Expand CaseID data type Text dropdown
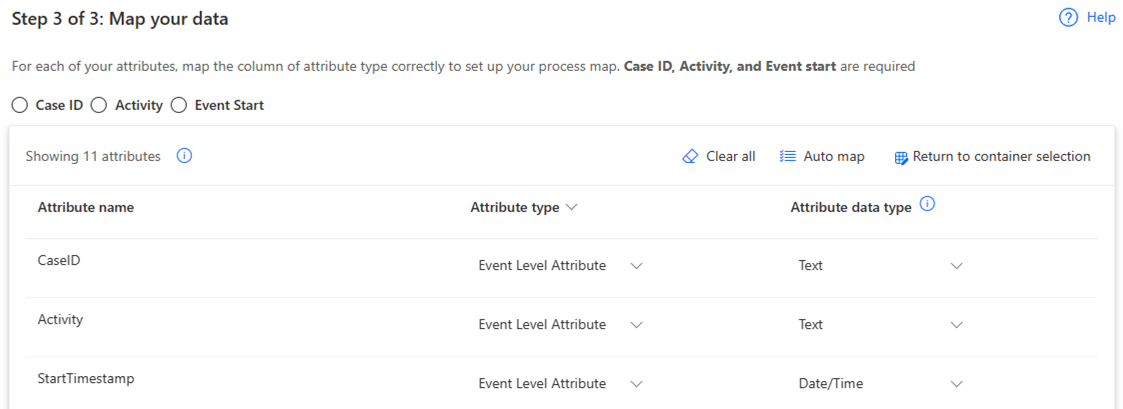Screen dimensions: 1123x409 pyautogui.click(x=956, y=266)
